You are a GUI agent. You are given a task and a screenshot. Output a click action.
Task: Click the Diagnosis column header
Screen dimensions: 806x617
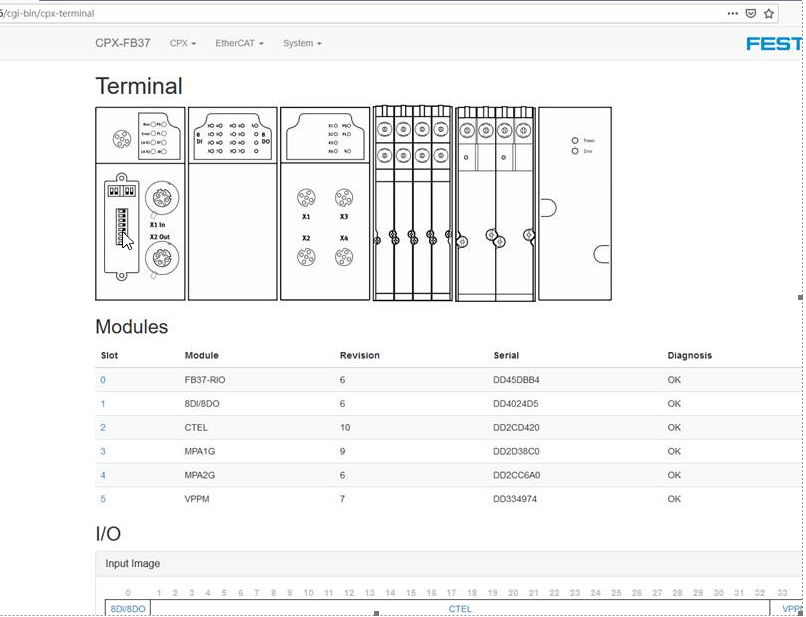tap(690, 355)
